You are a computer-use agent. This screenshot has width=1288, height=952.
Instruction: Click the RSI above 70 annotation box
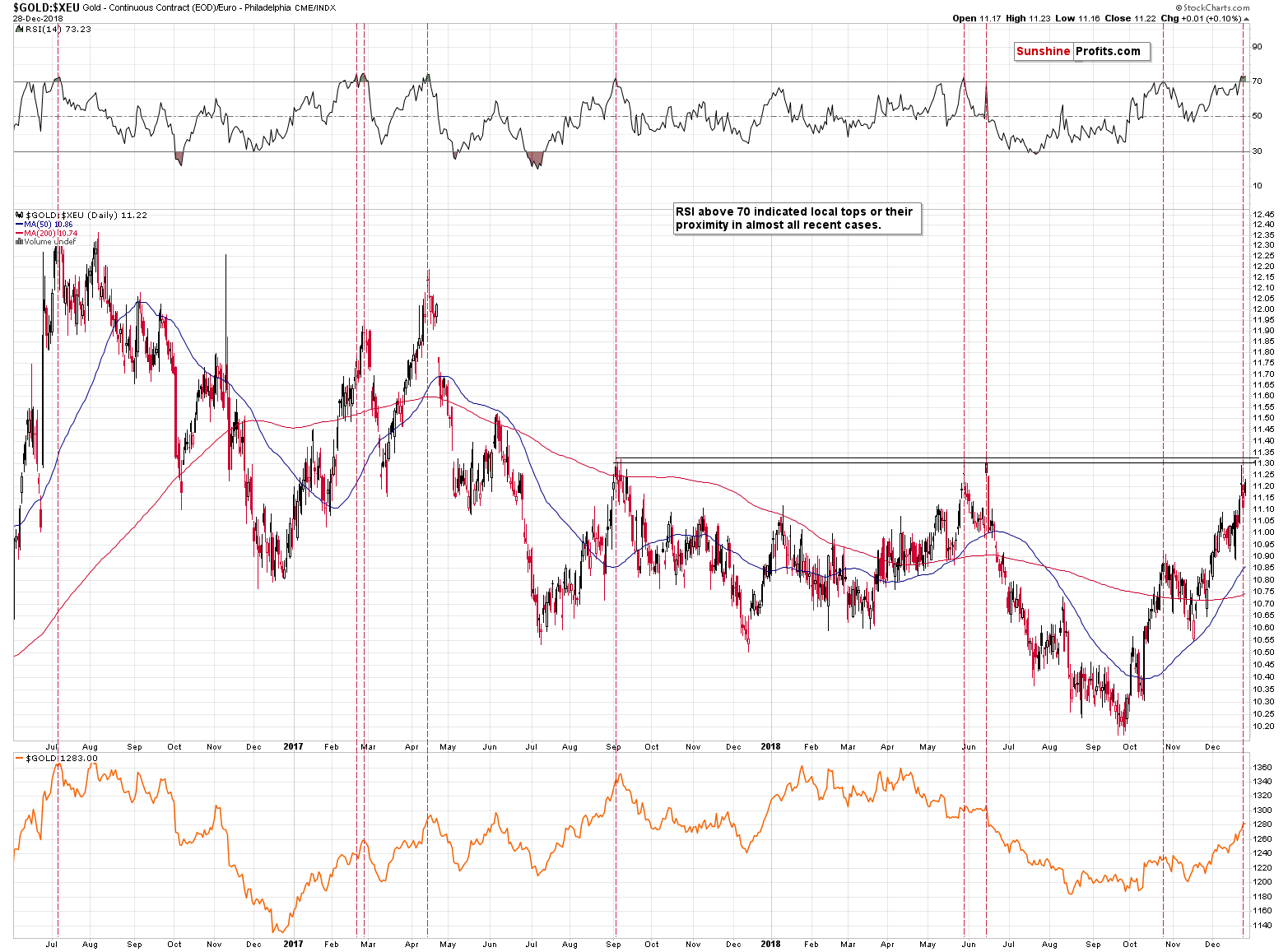coord(797,219)
